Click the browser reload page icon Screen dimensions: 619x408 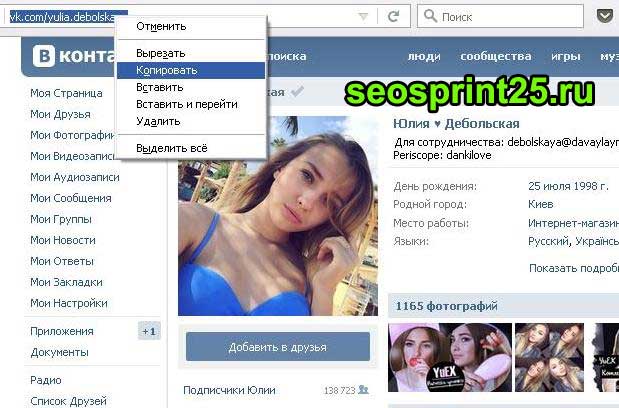click(x=393, y=16)
